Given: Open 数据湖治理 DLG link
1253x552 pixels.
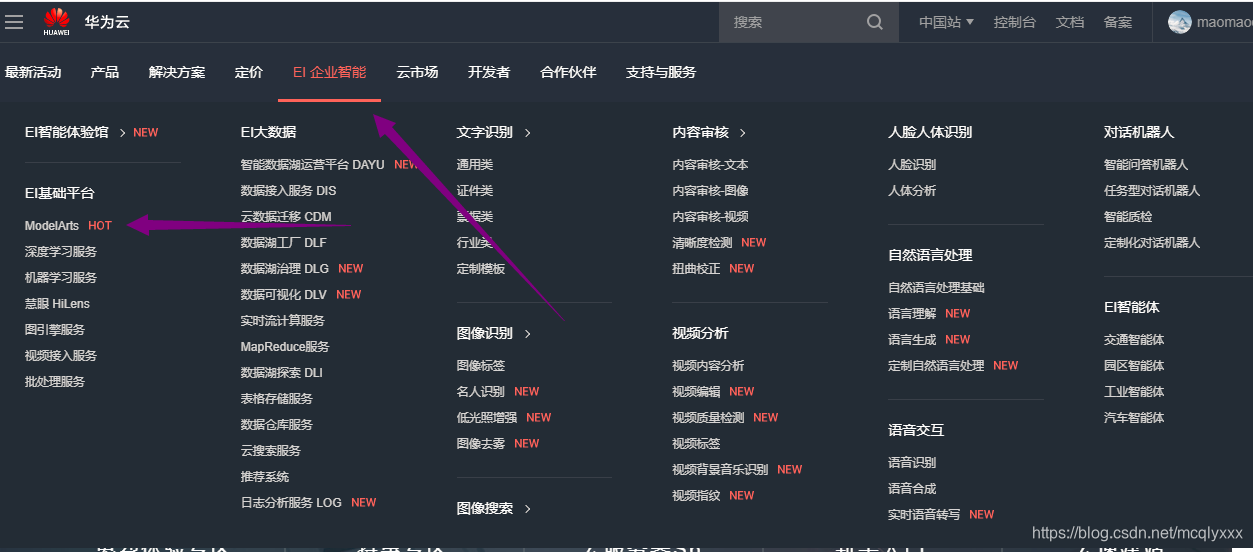Looking at the screenshot, I should point(285,269).
